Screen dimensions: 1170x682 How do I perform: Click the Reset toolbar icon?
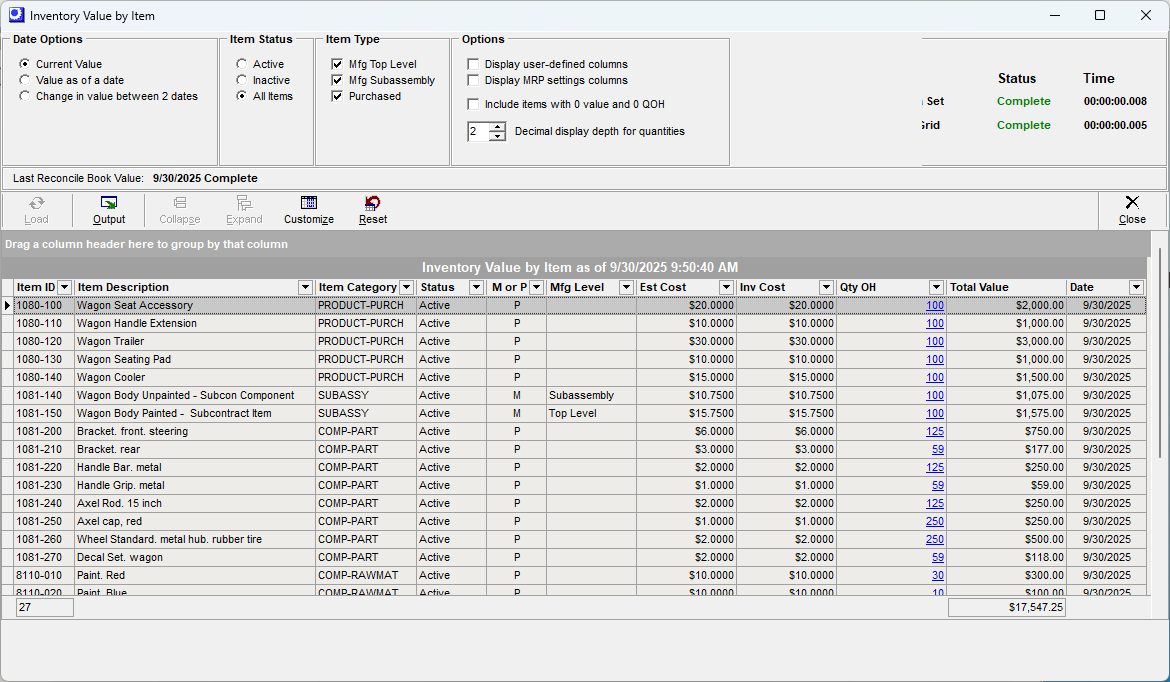click(x=372, y=210)
